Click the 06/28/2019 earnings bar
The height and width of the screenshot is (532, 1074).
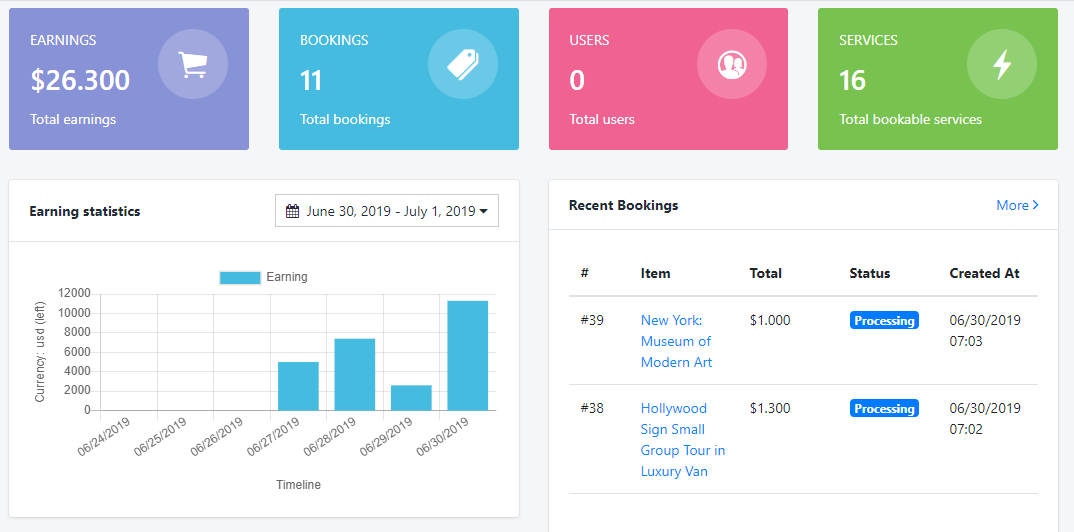point(354,374)
